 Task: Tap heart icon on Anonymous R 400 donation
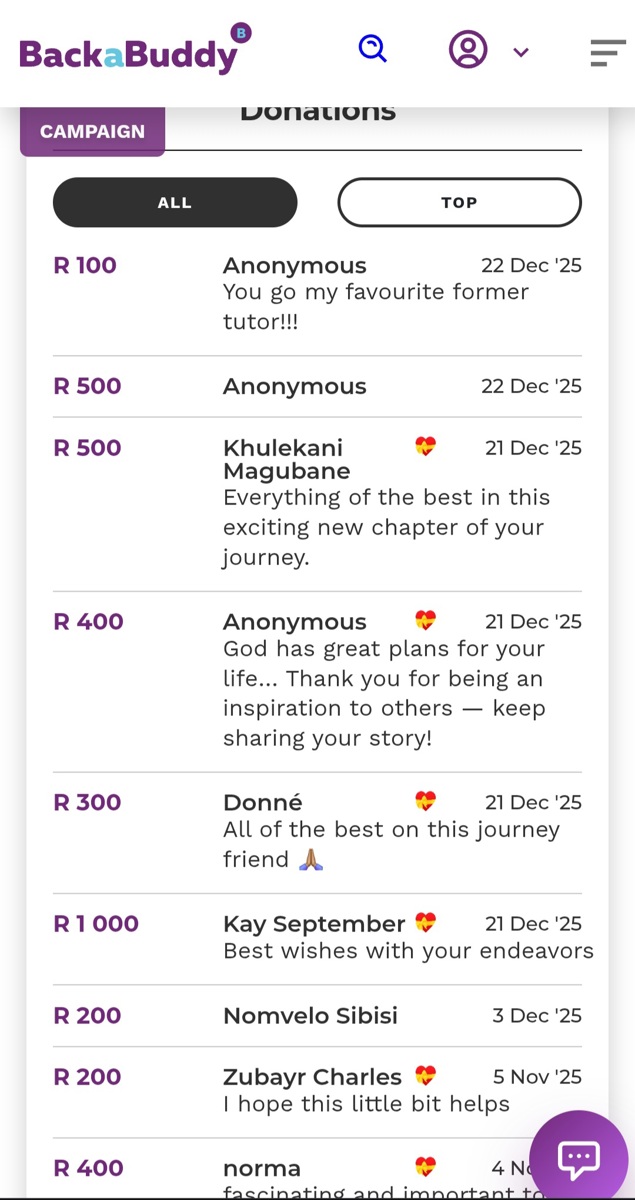click(x=425, y=621)
